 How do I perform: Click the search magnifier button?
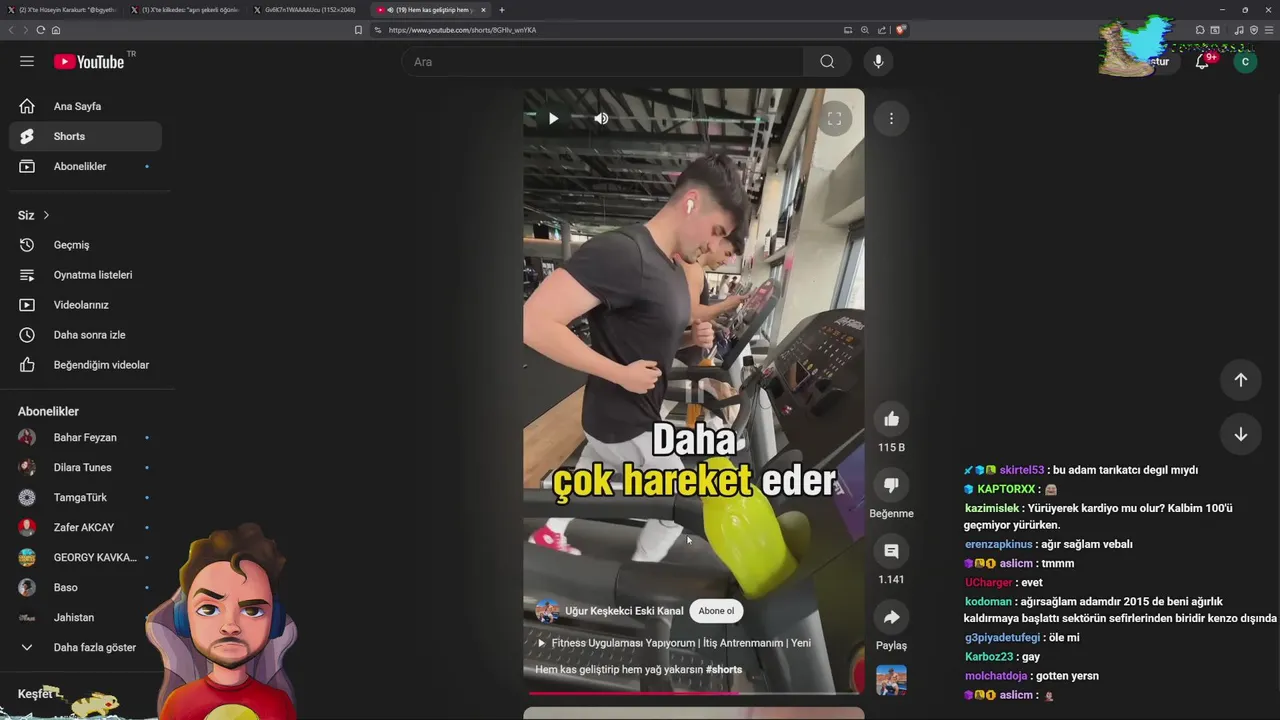click(827, 61)
